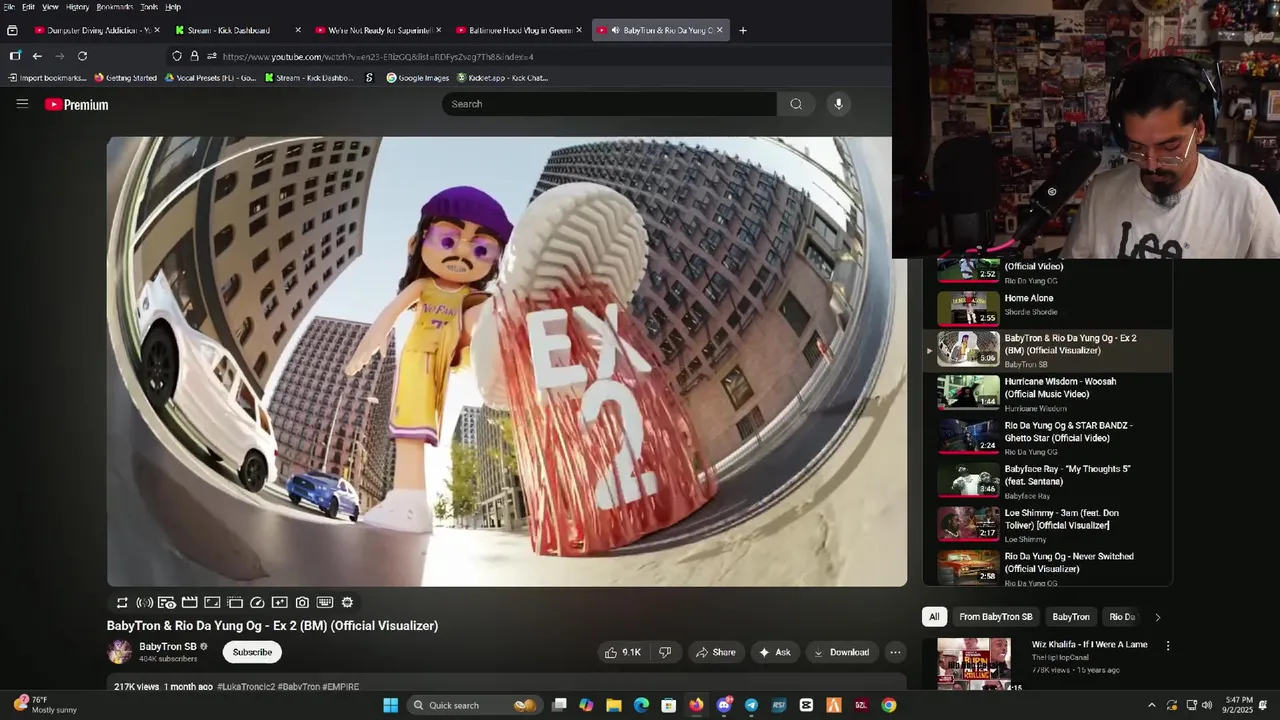Select the All filter chip
The image size is (1280, 720).
[934, 617]
